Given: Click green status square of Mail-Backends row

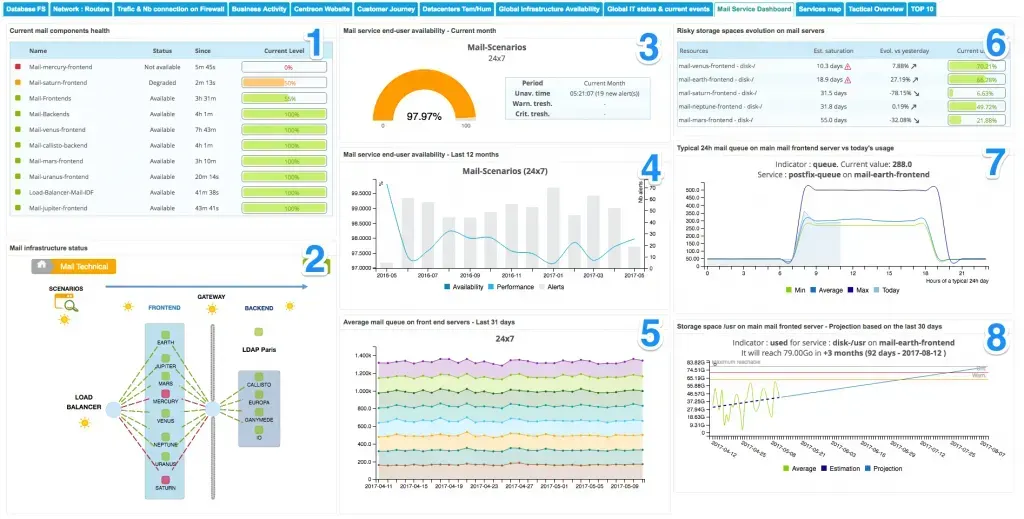Looking at the screenshot, I should 17,114.
